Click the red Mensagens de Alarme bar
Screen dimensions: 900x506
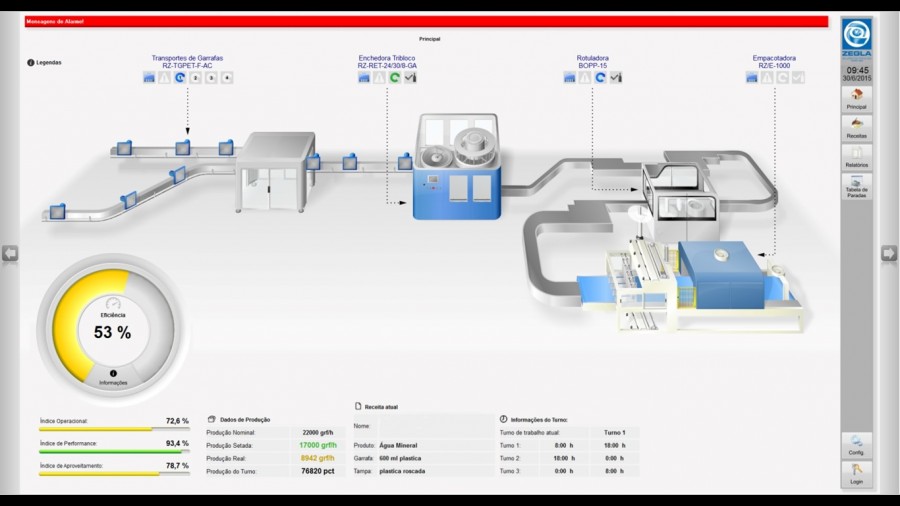(426, 22)
